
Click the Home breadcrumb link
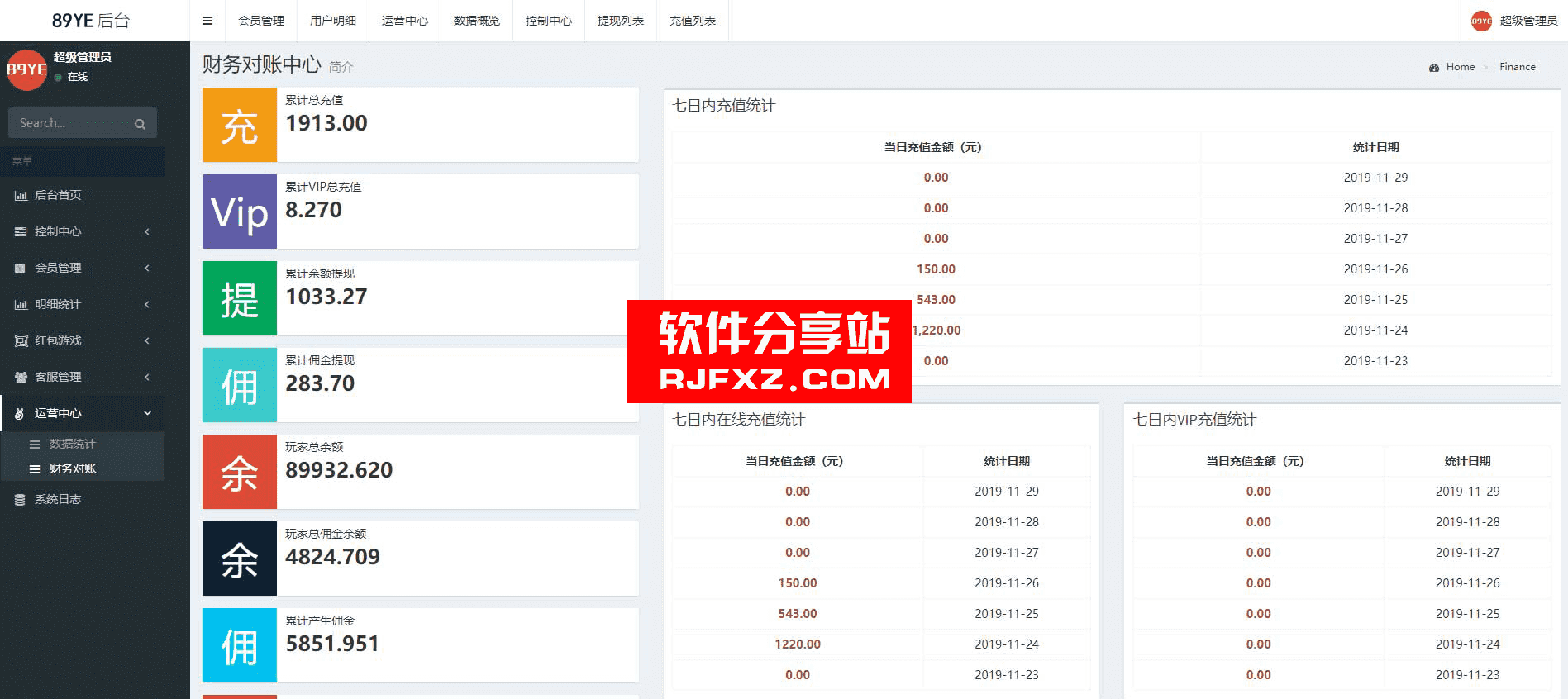pos(1460,67)
